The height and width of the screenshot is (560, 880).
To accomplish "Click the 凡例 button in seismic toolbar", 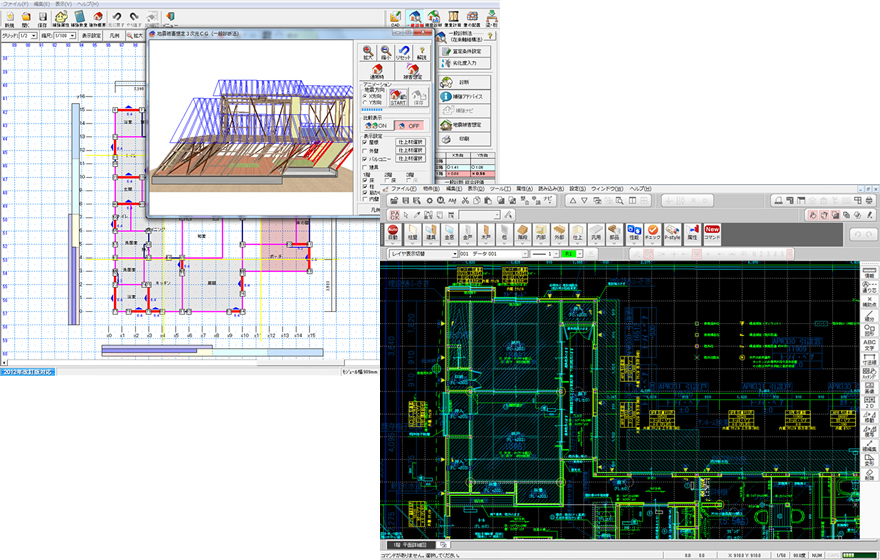I will pos(114,36).
